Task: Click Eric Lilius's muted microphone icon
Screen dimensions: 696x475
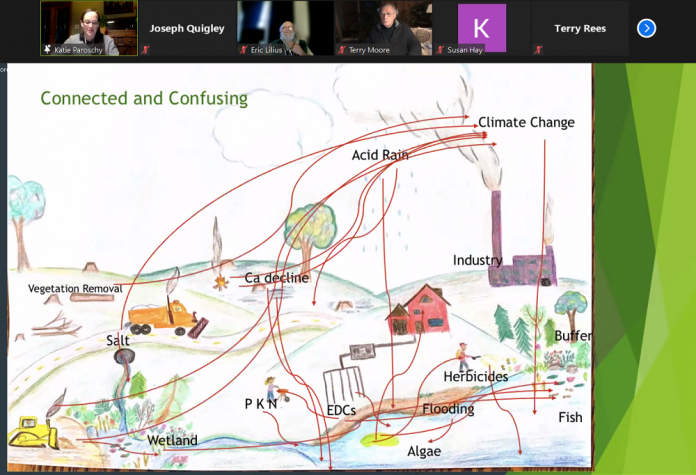Action: (243, 49)
